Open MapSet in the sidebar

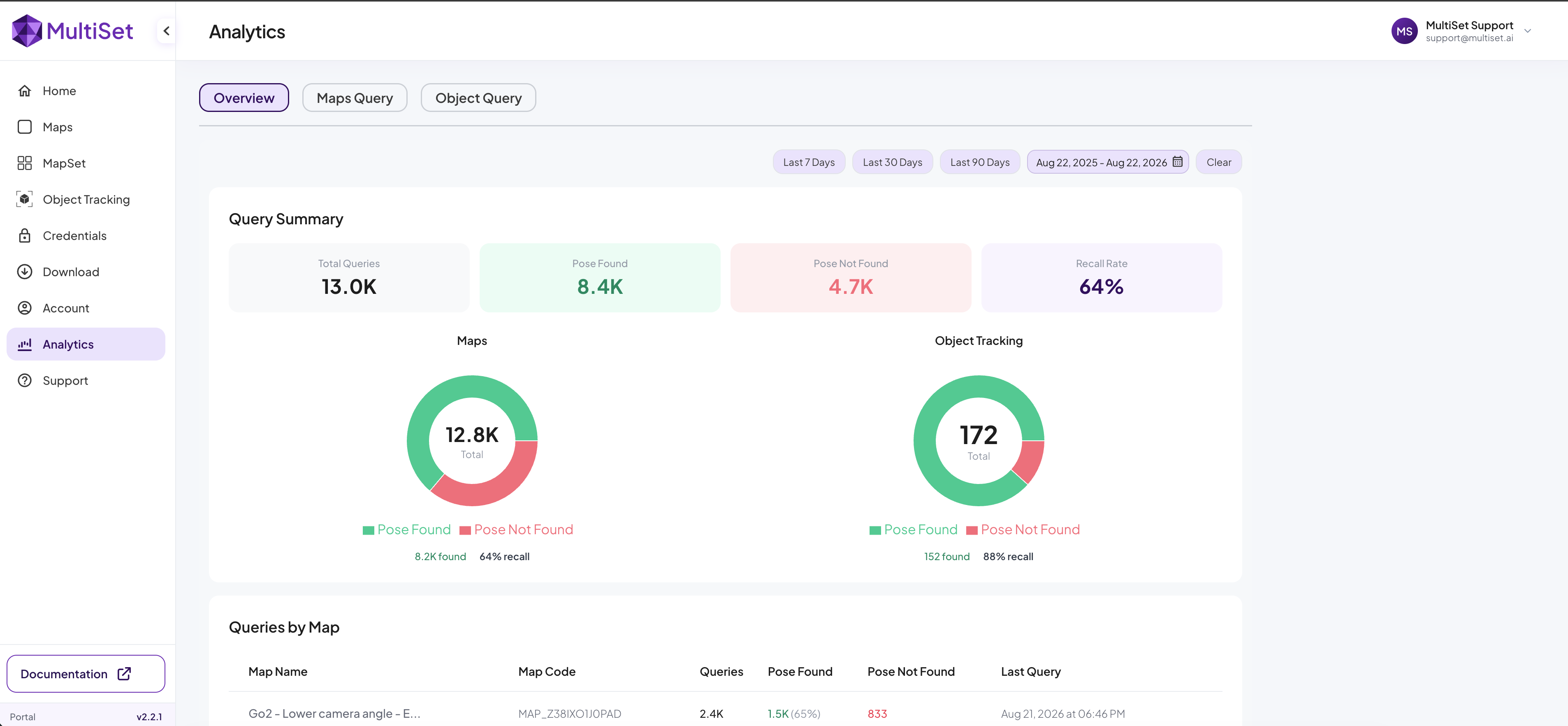tap(86, 163)
